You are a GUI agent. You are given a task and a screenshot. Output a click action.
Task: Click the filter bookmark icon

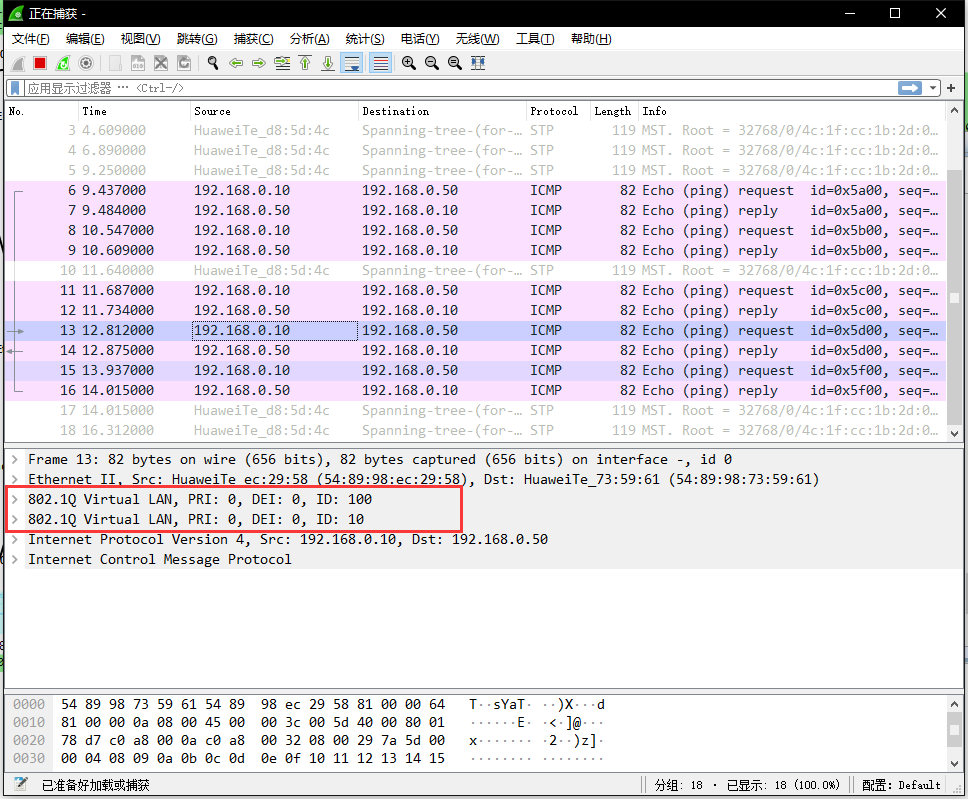click(15, 88)
